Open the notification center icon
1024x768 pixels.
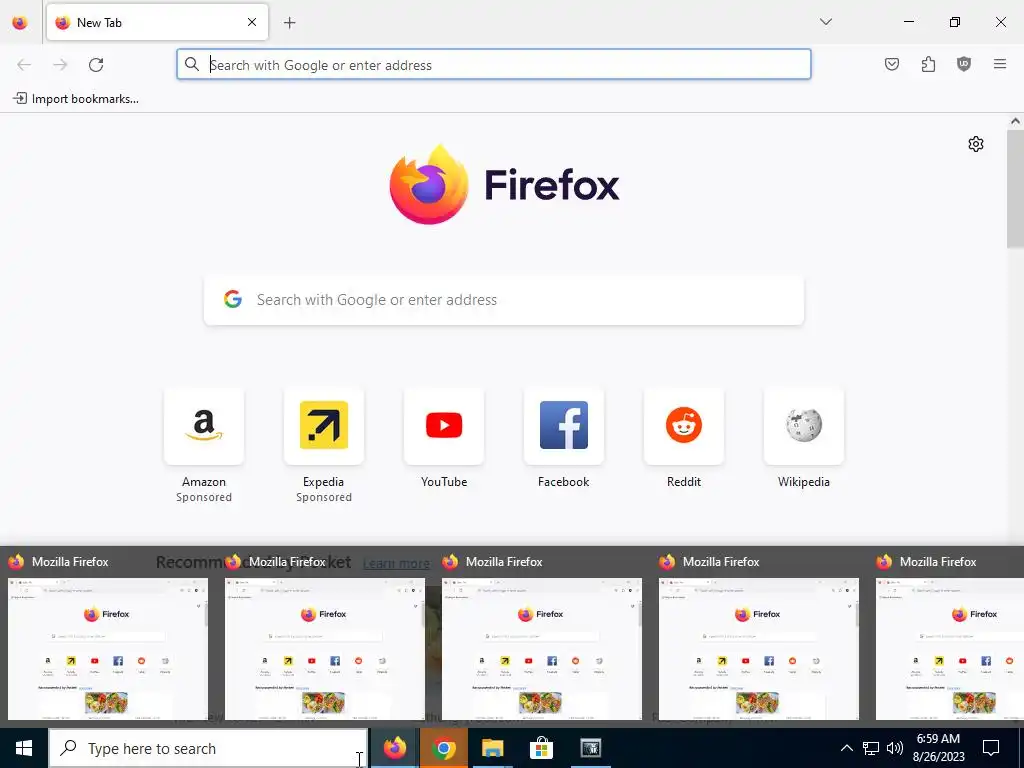click(991, 748)
